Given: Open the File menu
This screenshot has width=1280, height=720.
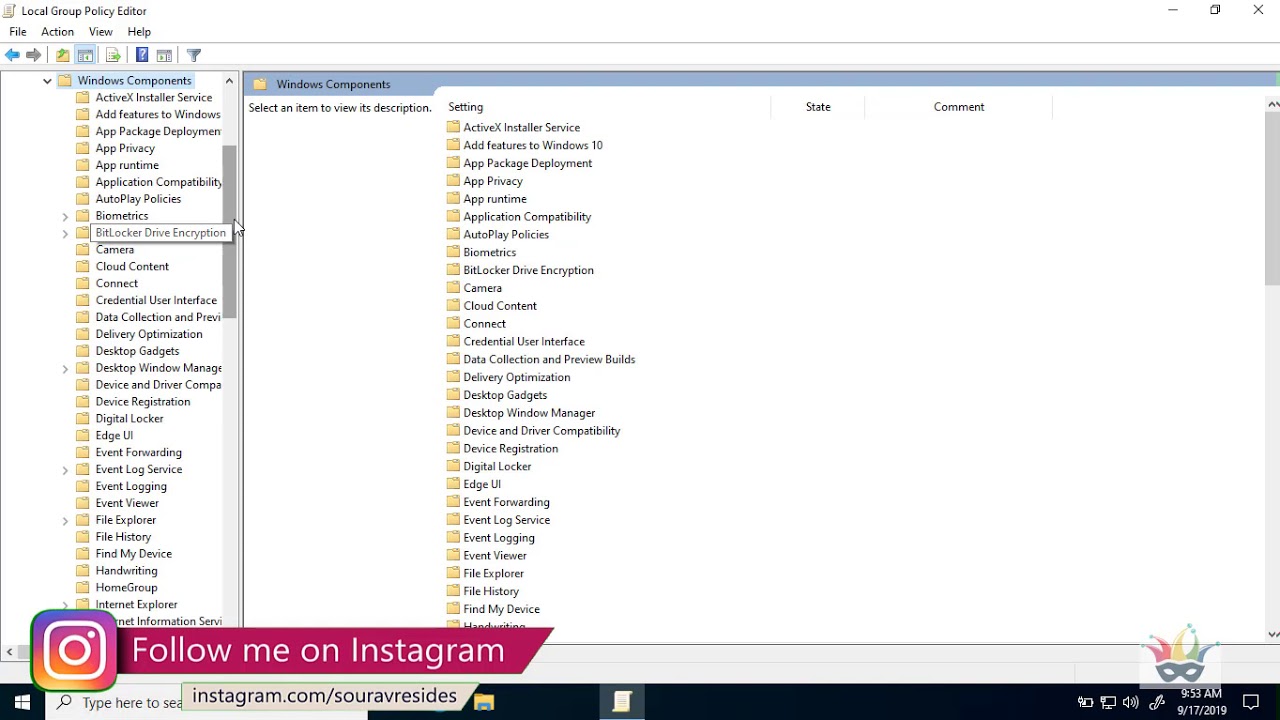Looking at the screenshot, I should click(18, 32).
